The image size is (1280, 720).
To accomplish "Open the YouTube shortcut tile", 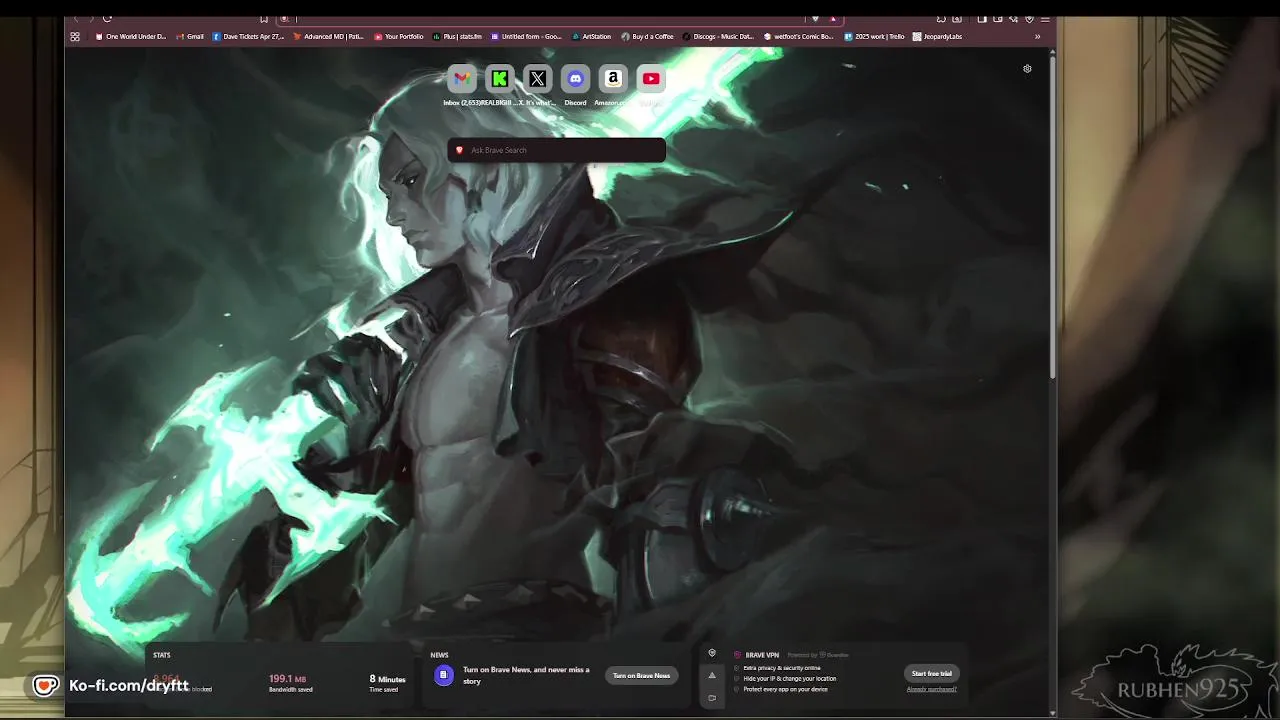I will point(651,79).
